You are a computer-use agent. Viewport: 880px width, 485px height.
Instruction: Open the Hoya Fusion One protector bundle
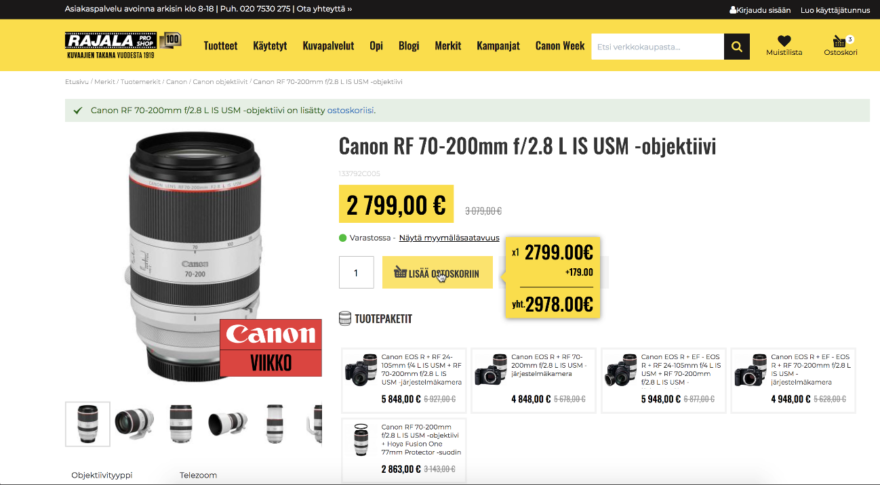(x=404, y=450)
